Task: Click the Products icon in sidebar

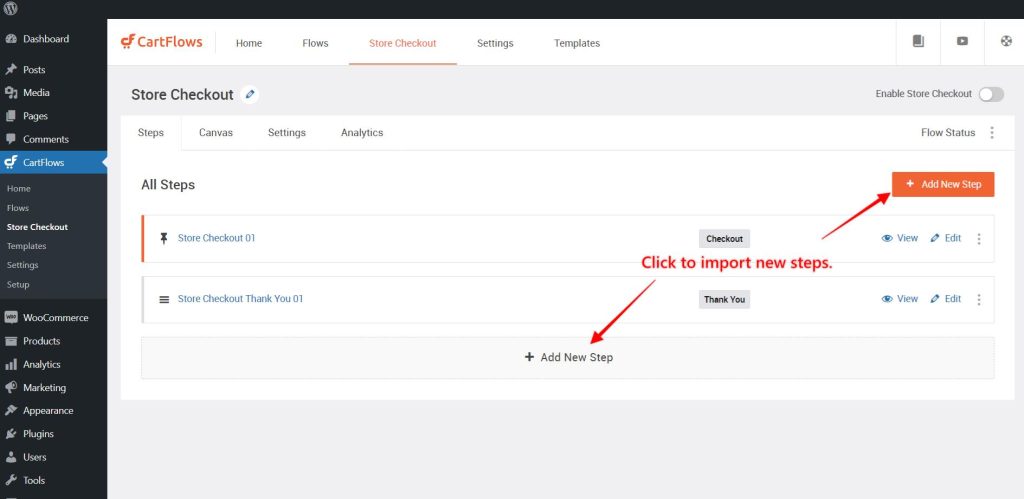Action: [x=10, y=341]
